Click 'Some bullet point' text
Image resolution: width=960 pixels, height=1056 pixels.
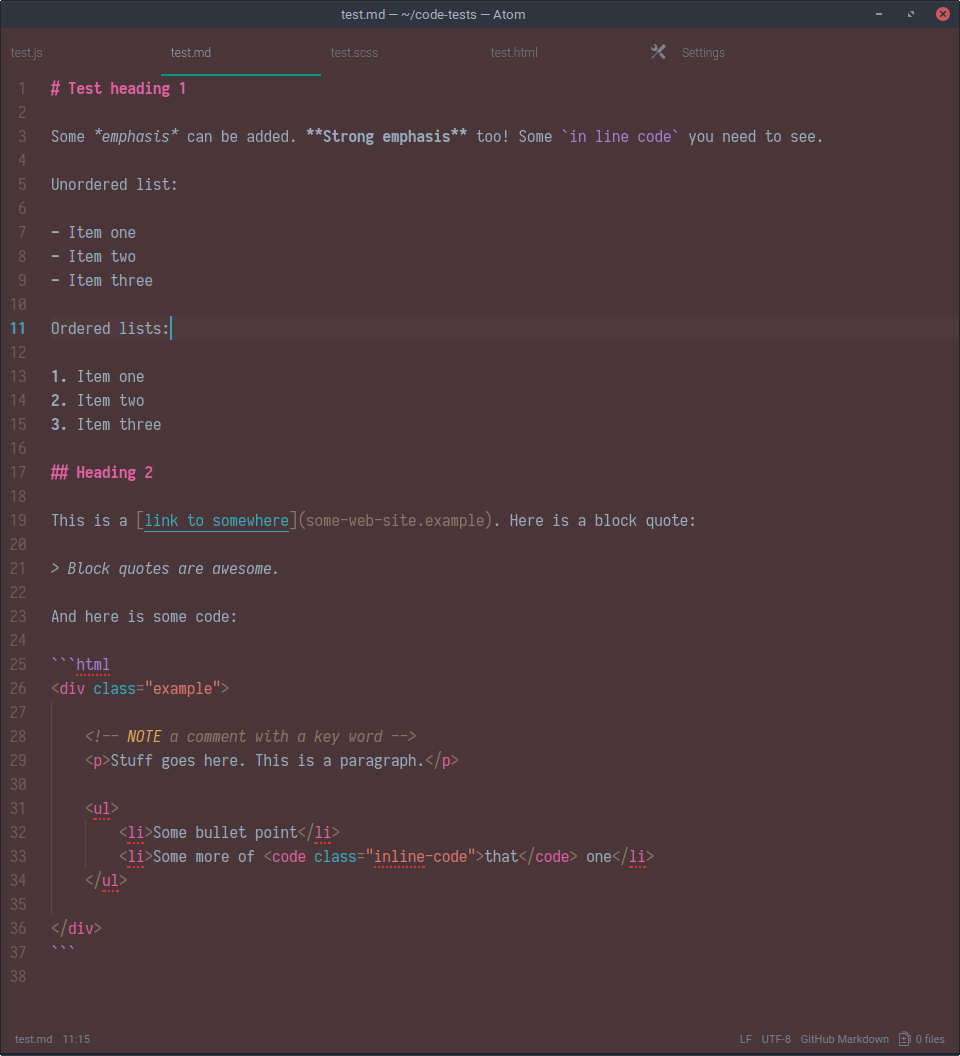pos(225,833)
